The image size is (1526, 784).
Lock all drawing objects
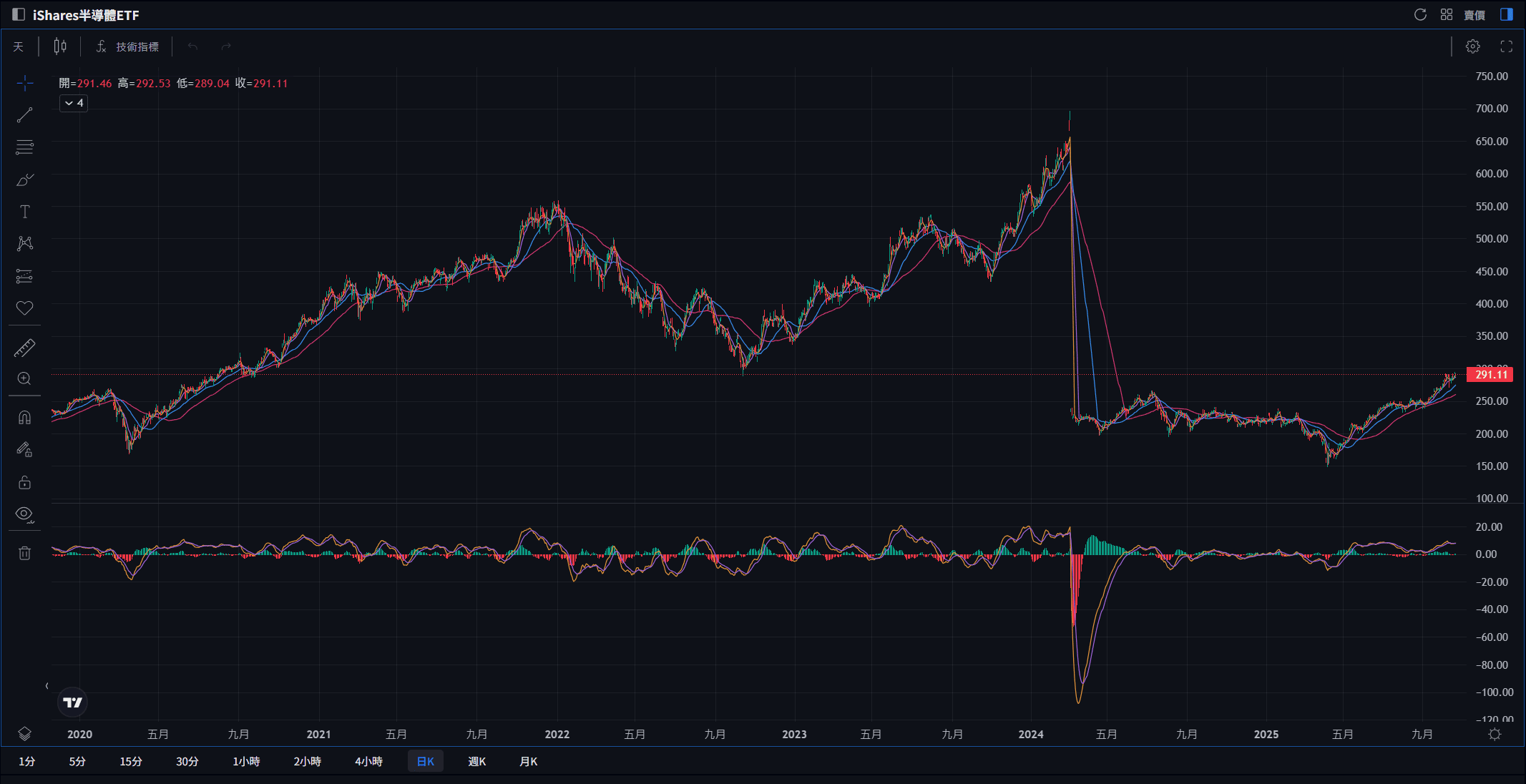tap(25, 481)
